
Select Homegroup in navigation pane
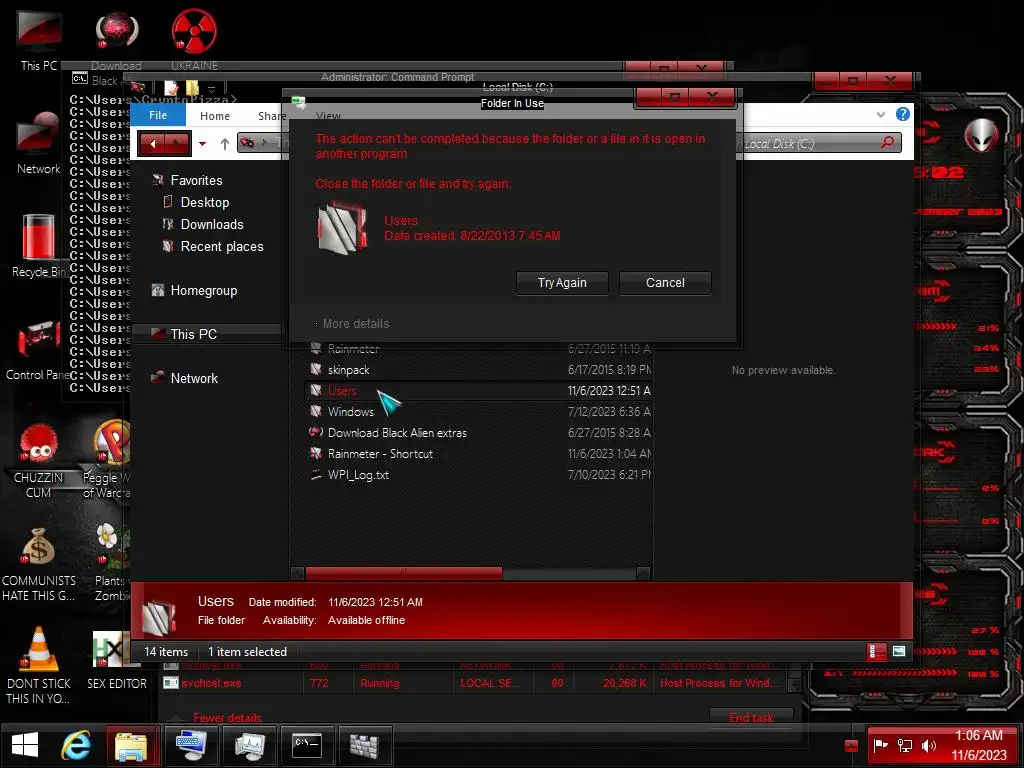tap(203, 291)
